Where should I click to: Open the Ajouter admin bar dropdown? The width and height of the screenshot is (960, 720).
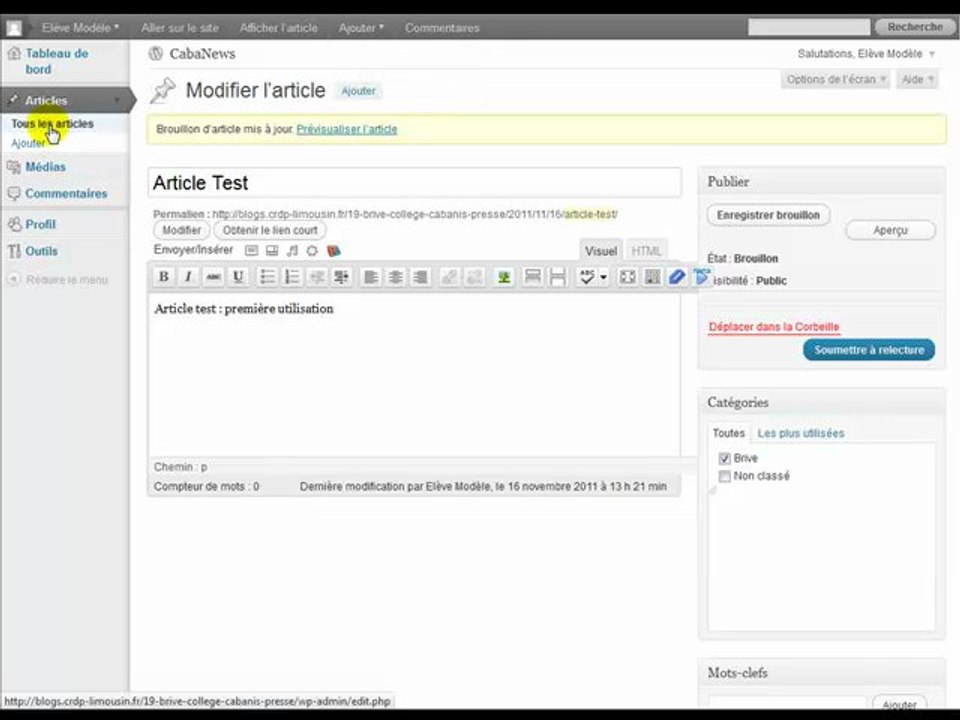pyautogui.click(x=361, y=28)
